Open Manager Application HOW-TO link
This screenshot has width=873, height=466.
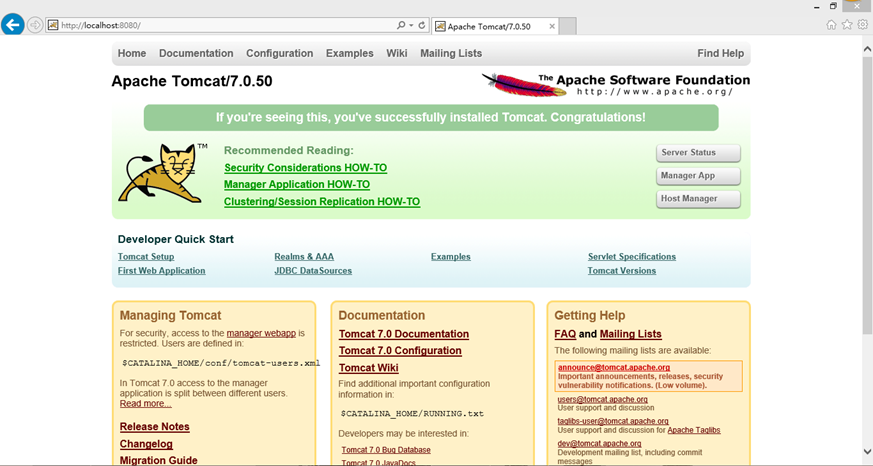coord(297,184)
